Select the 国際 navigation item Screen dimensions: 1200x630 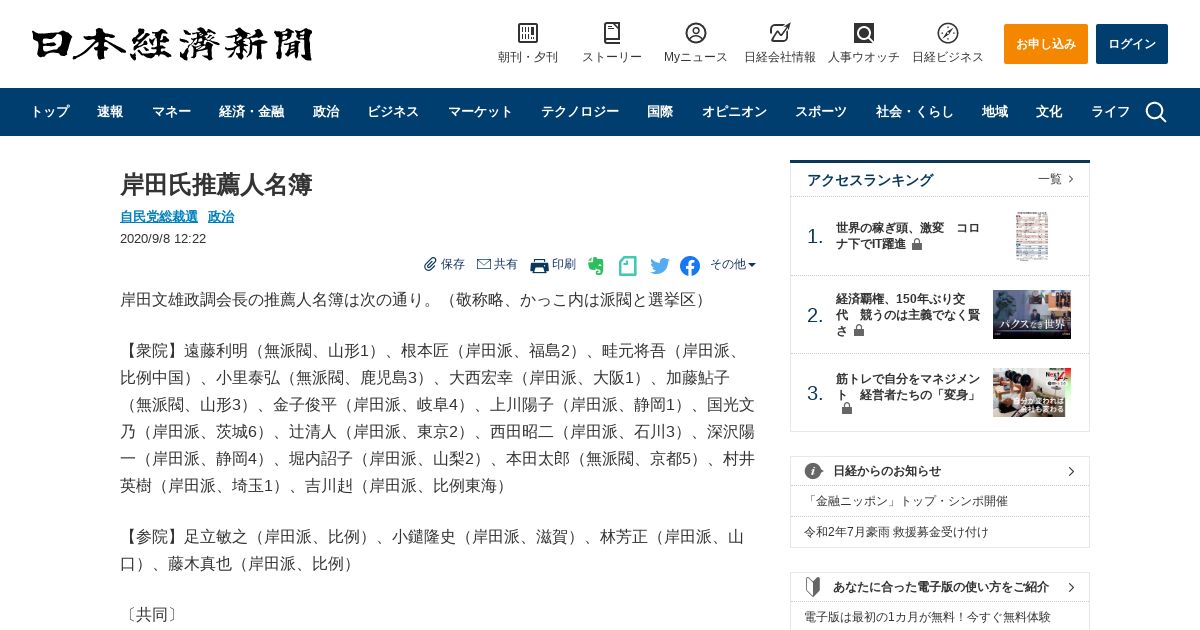[x=660, y=112]
